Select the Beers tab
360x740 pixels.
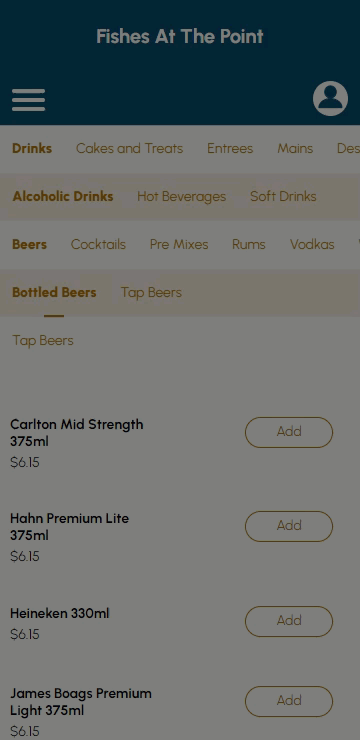click(29, 244)
